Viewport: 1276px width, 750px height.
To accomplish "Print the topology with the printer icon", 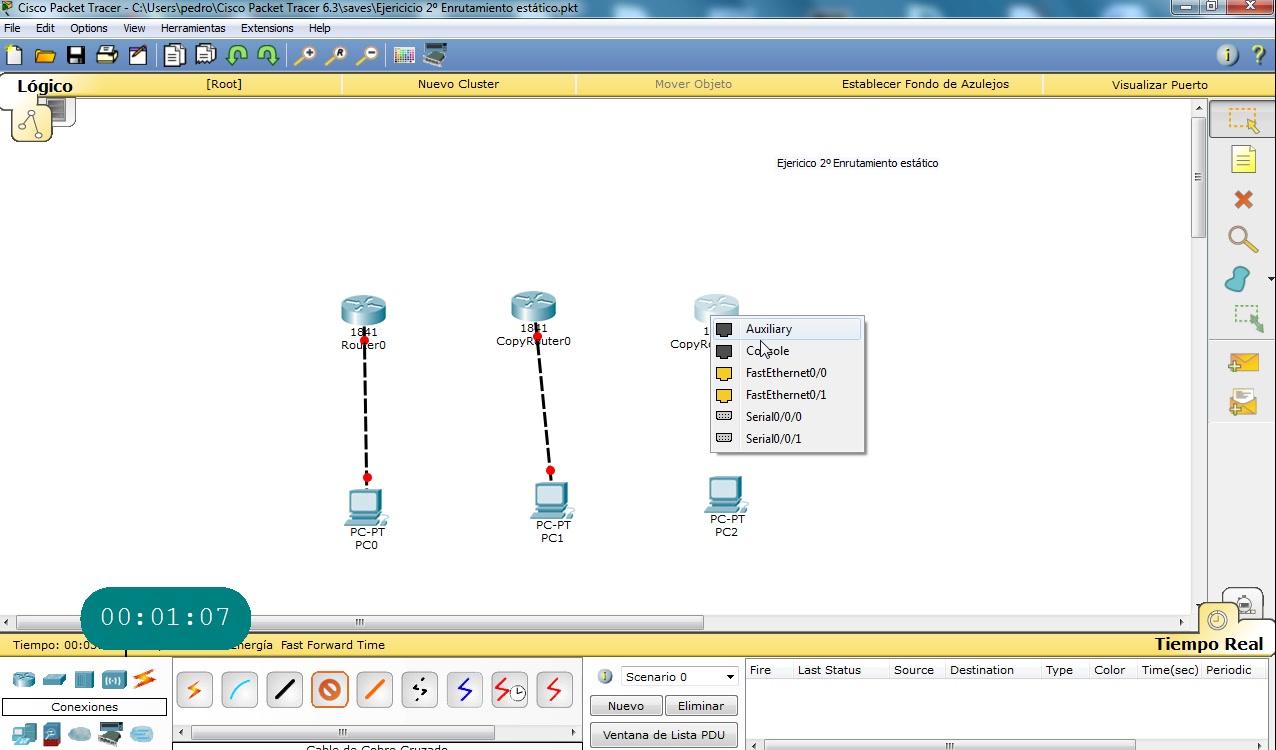I will click(107, 55).
